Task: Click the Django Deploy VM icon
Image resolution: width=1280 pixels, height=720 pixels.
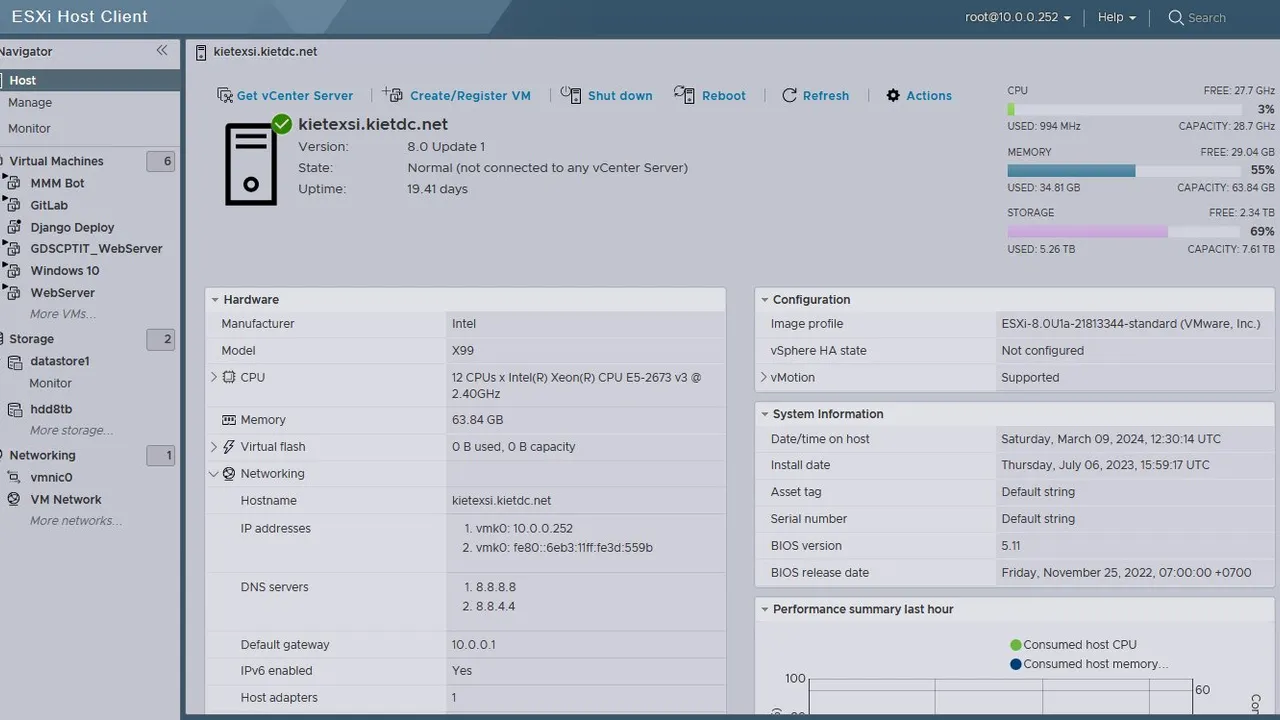Action: click(x=14, y=227)
